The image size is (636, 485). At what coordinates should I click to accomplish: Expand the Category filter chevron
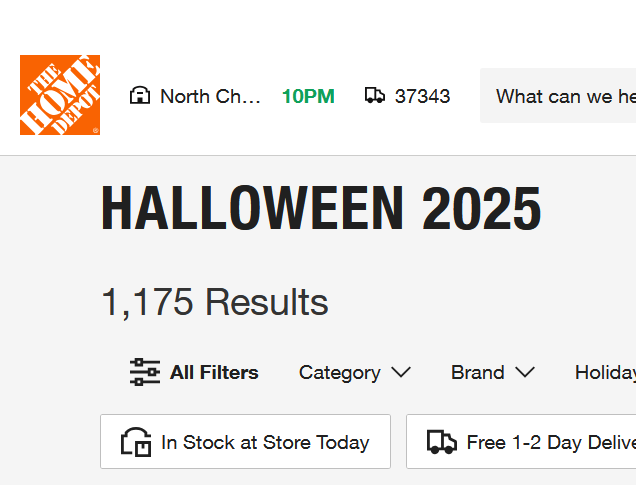401,372
